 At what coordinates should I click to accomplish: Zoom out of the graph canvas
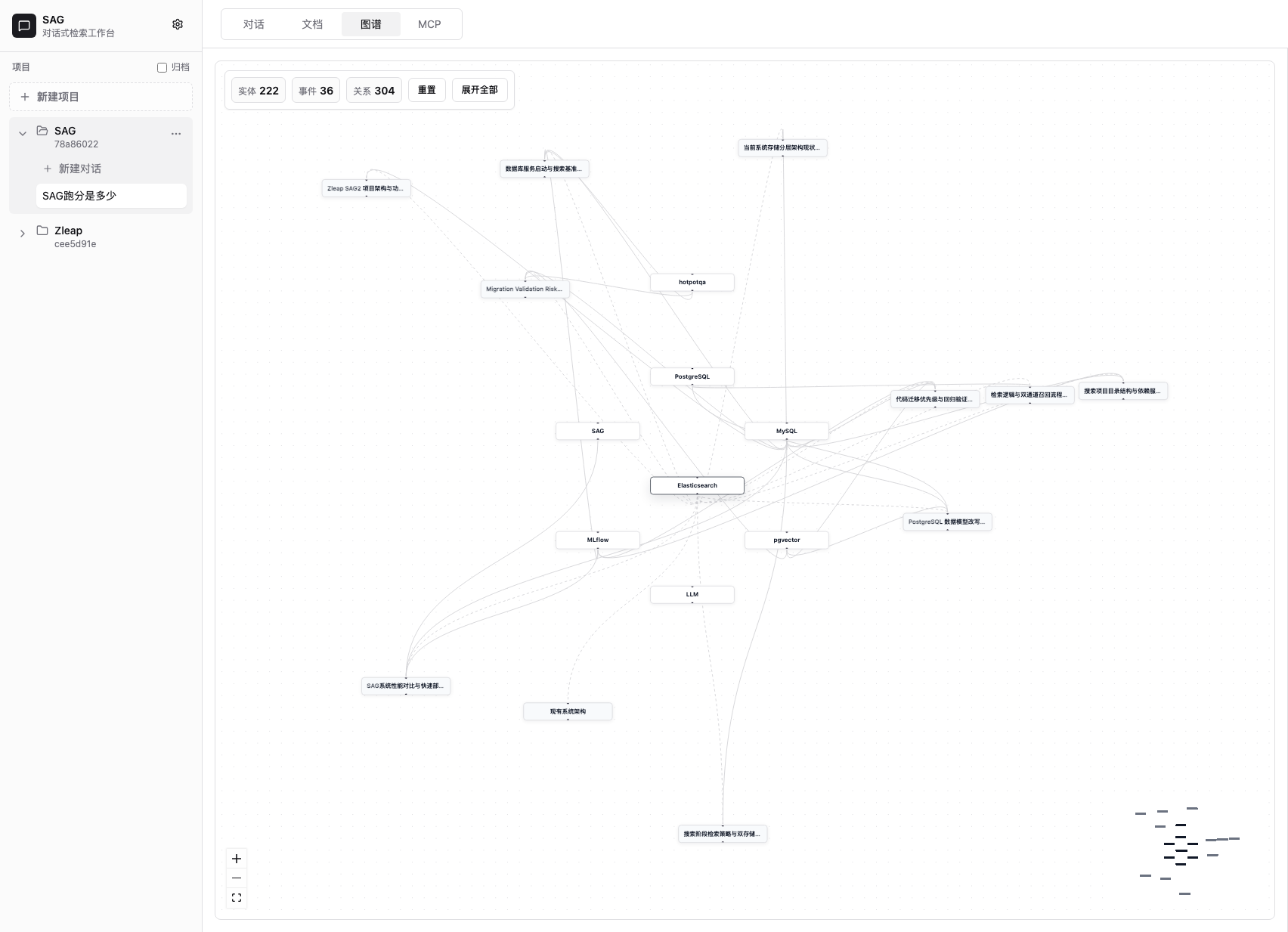(237, 878)
